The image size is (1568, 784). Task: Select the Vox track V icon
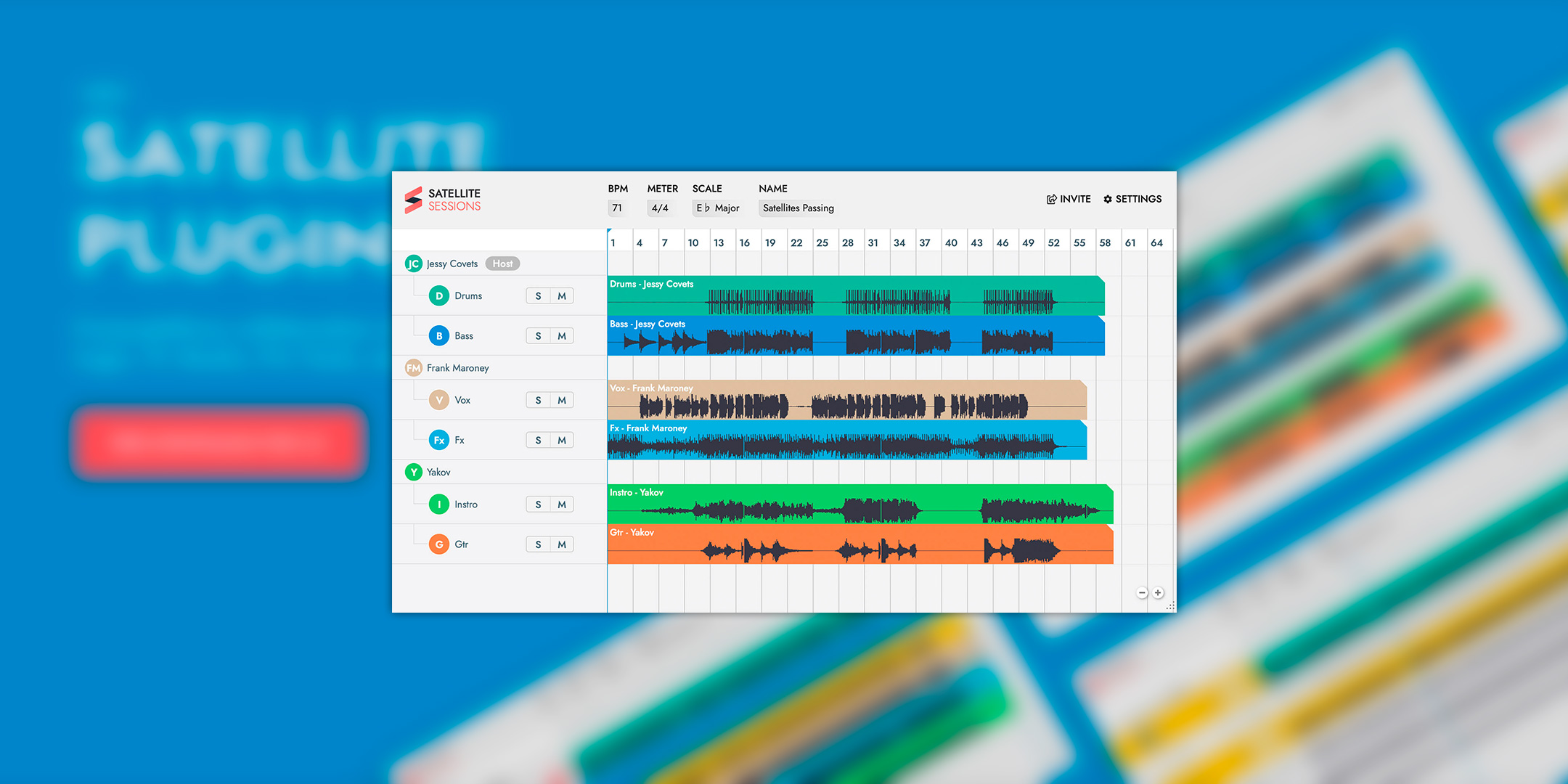coord(439,400)
